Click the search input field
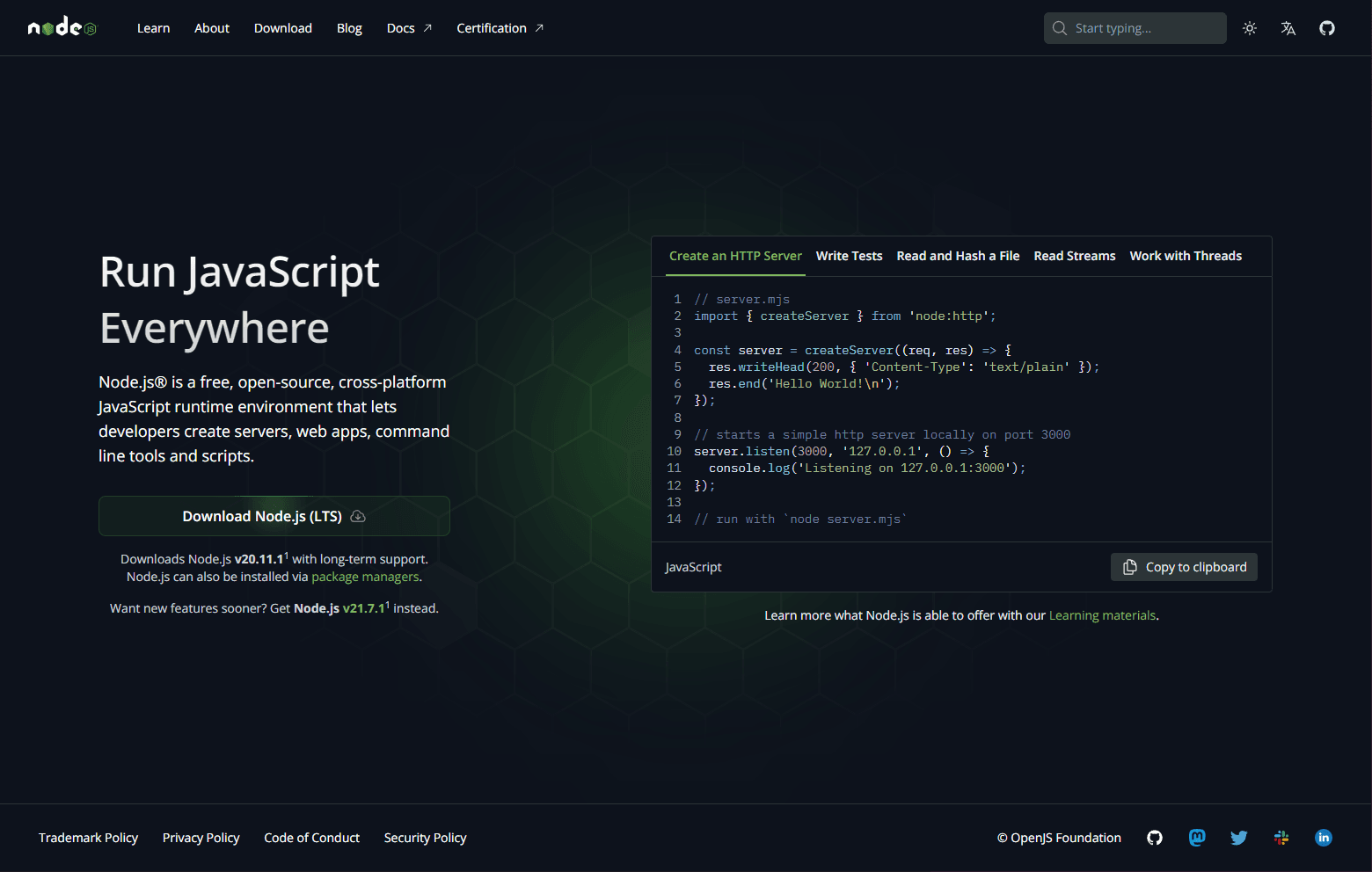Screen dimensions: 1372x872 (1135, 27)
